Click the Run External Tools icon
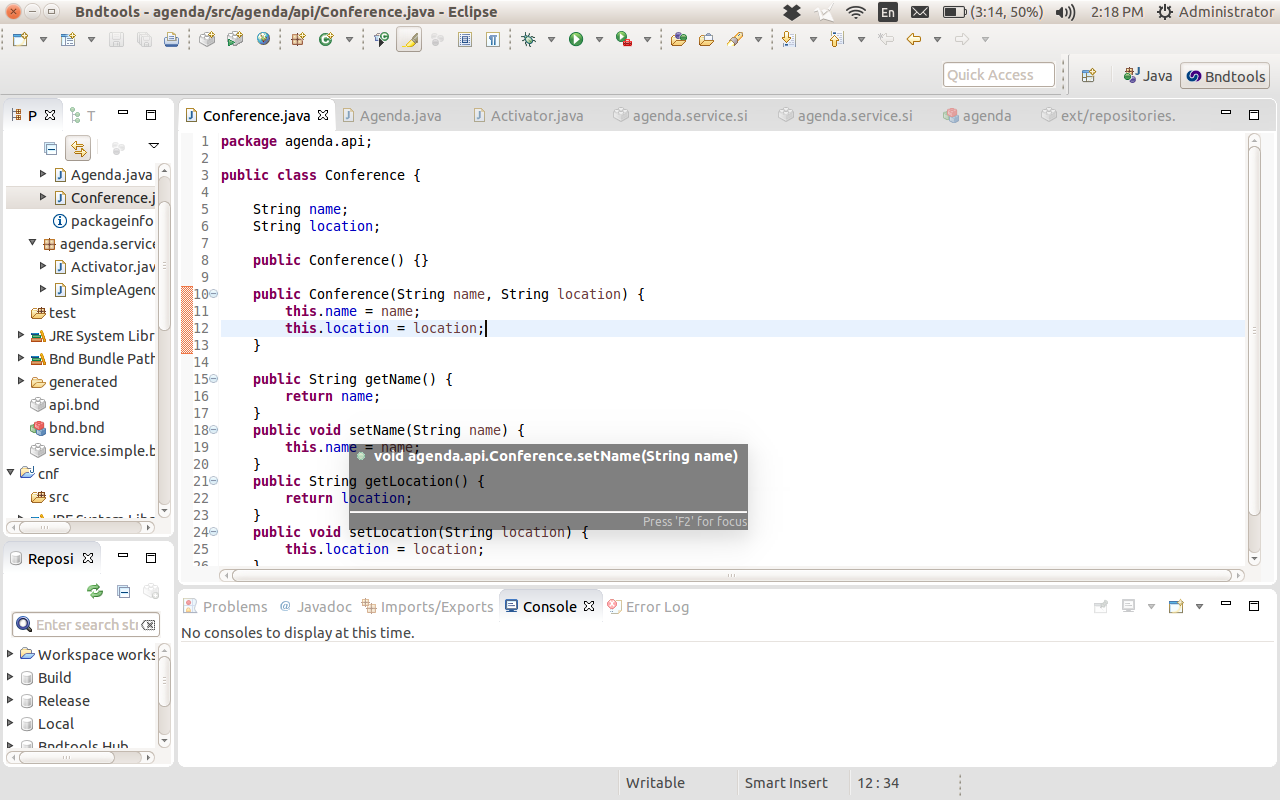 click(x=623, y=40)
